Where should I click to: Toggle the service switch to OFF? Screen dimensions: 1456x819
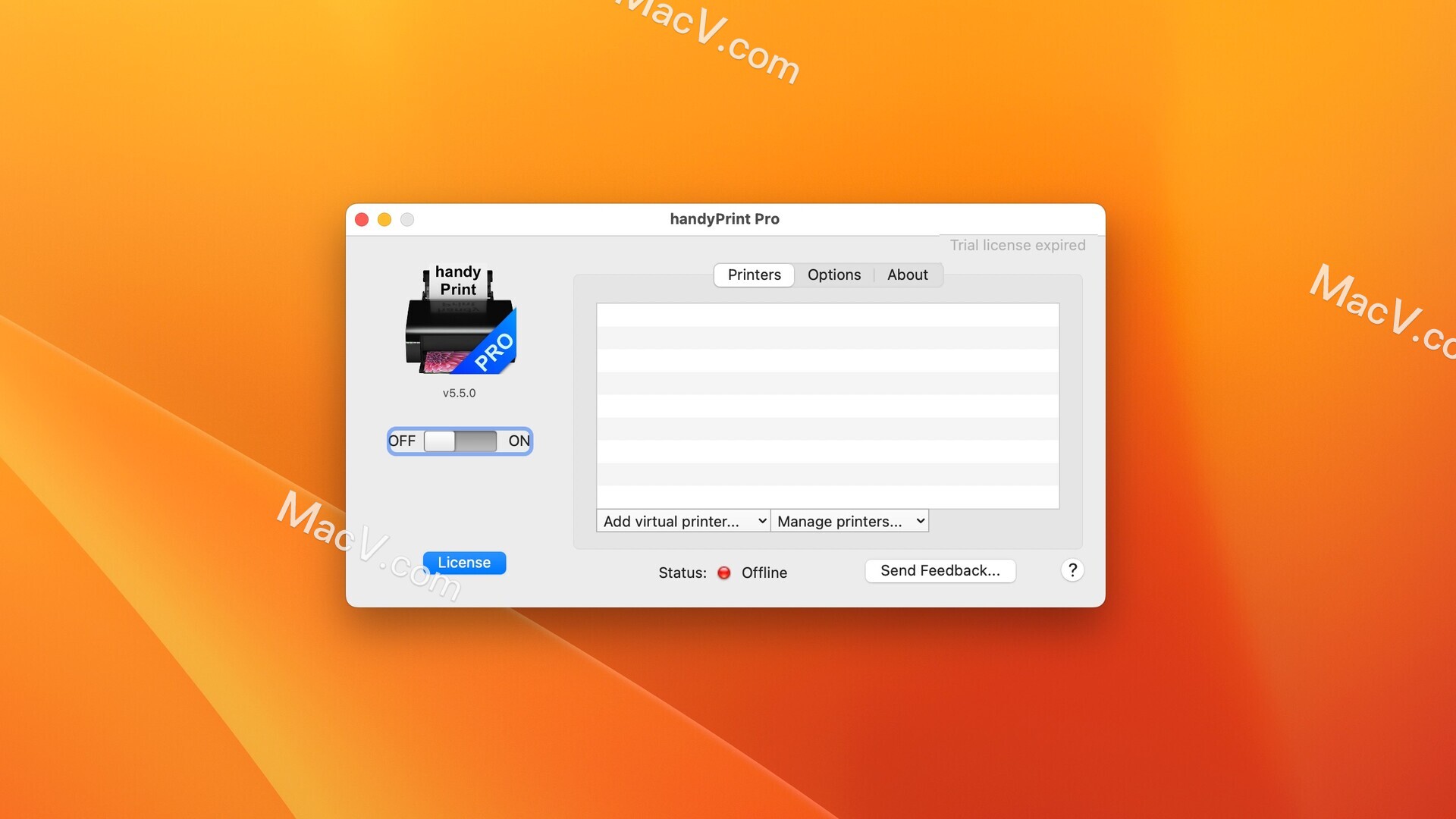coord(403,440)
